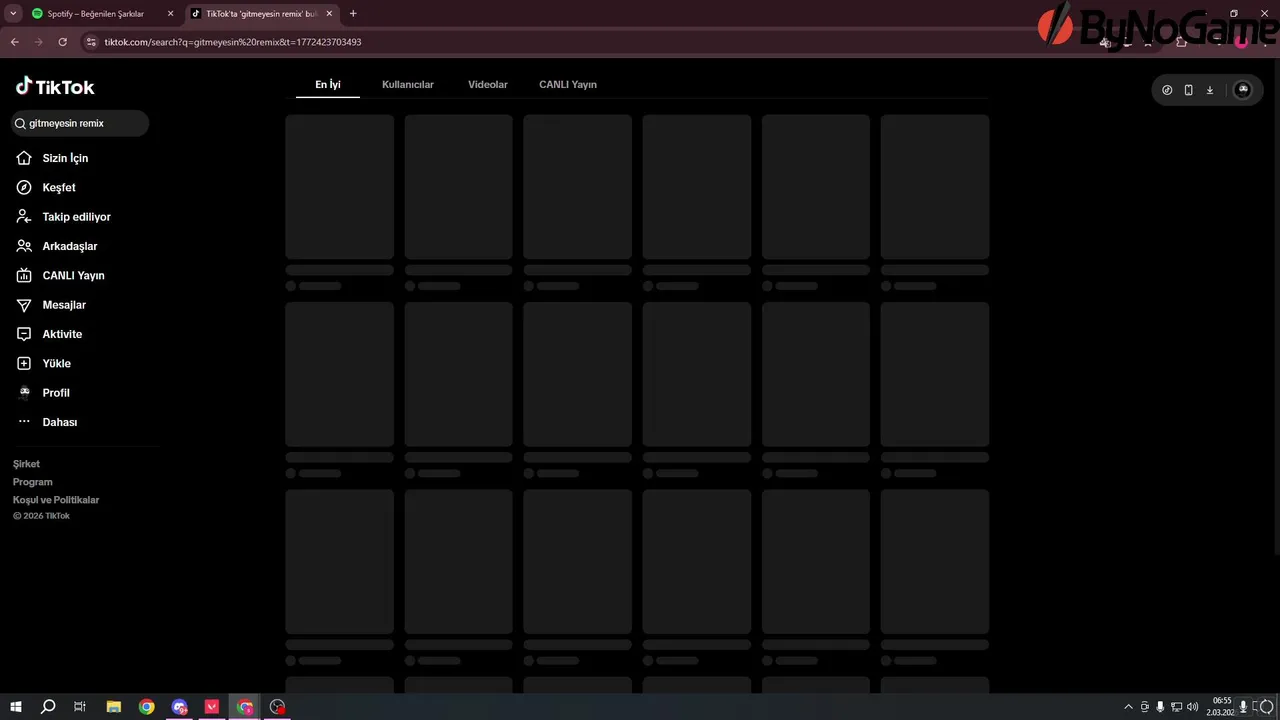Close the Spotify browser tab
The image size is (1280, 720).
pos(170,14)
